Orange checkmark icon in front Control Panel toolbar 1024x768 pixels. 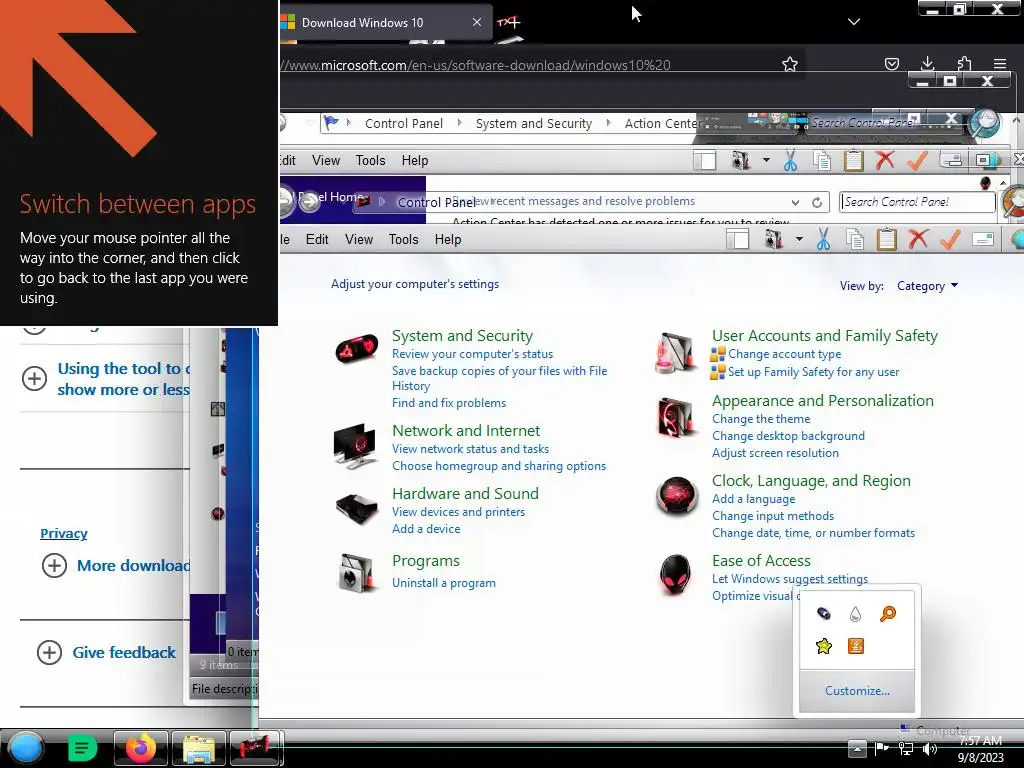click(x=950, y=240)
